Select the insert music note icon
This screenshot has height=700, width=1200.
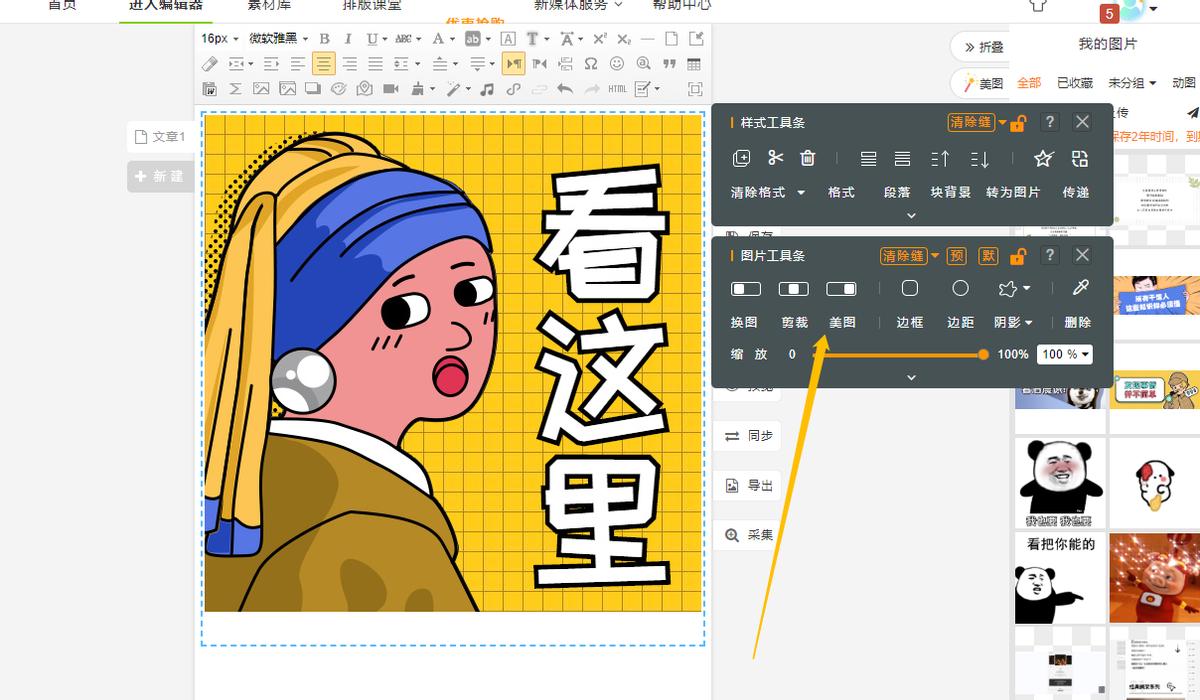tap(488, 87)
